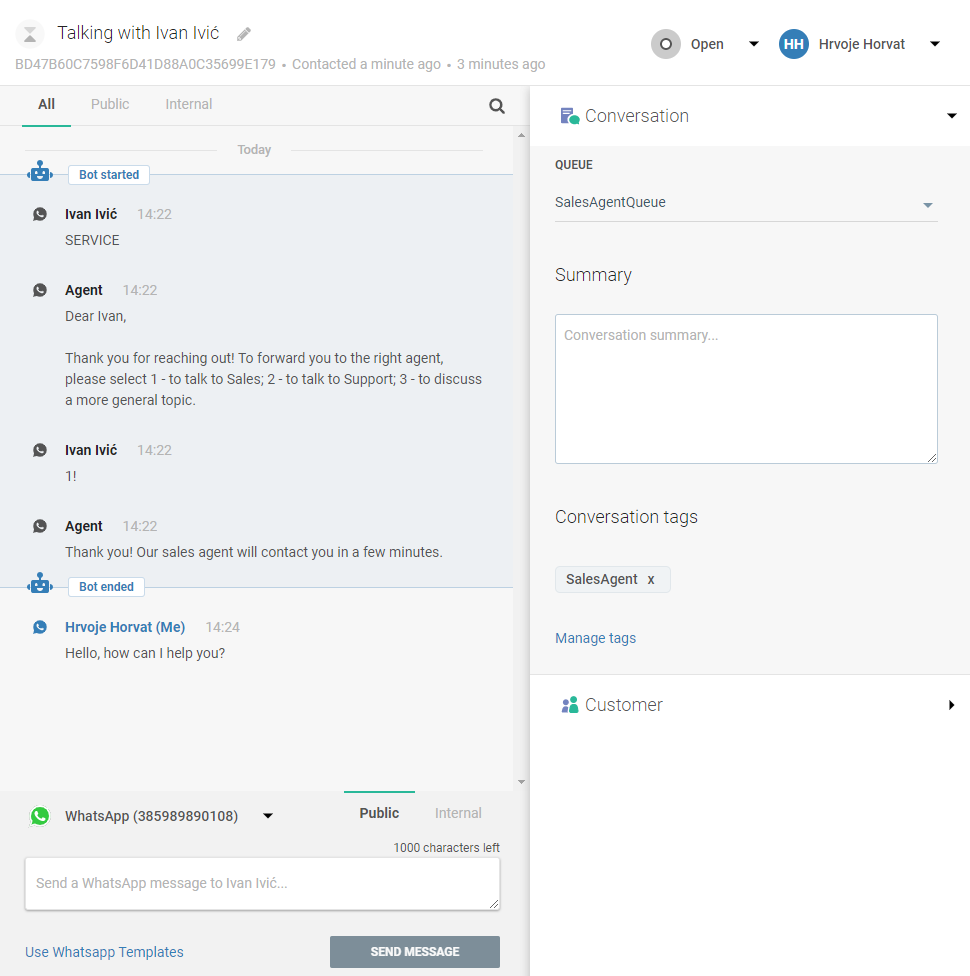Click the Manage tags link
This screenshot has height=976, width=970.
tap(595, 638)
